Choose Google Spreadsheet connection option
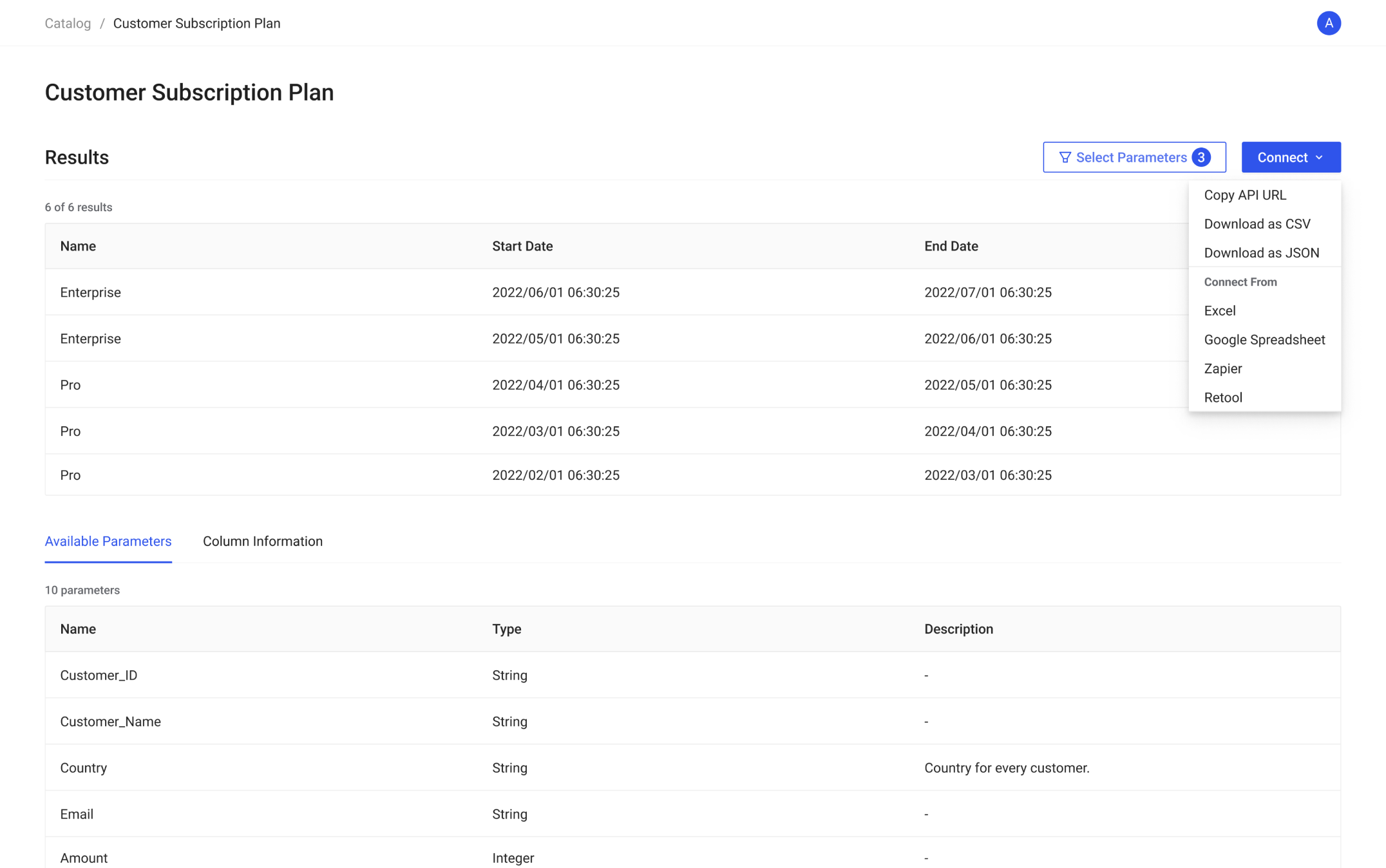This screenshot has width=1386, height=868. click(x=1264, y=340)
